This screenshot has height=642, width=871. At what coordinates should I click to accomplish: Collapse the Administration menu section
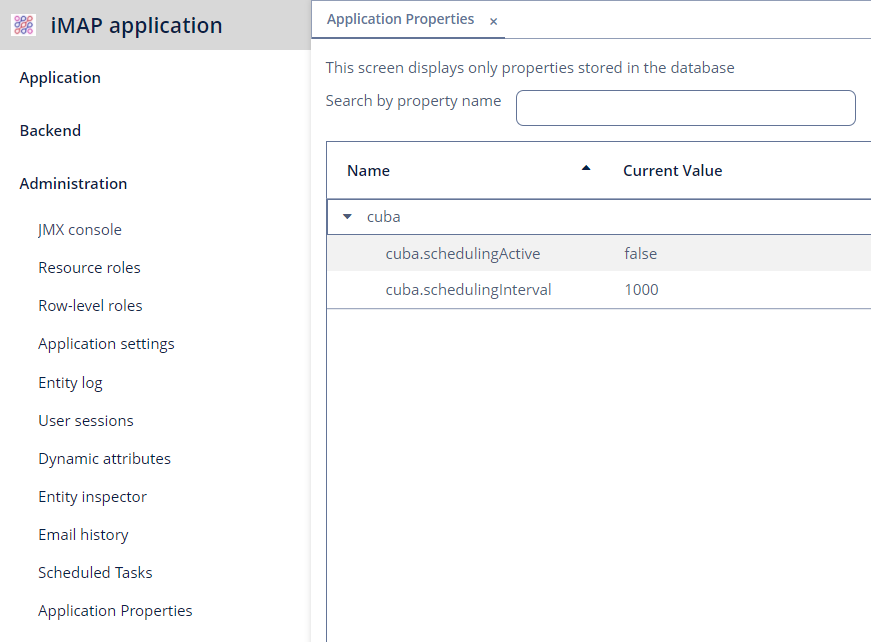[x=73, y=184]
